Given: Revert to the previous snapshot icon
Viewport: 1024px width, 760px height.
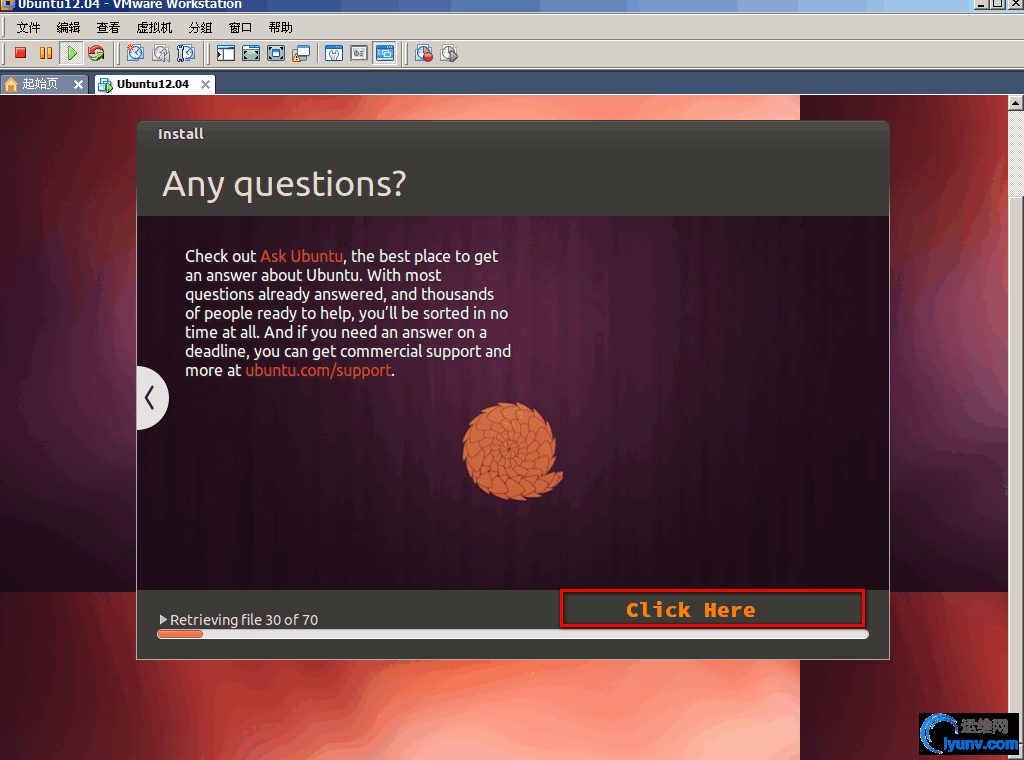Looking at the screenshot, I should [x=161, y=53].
